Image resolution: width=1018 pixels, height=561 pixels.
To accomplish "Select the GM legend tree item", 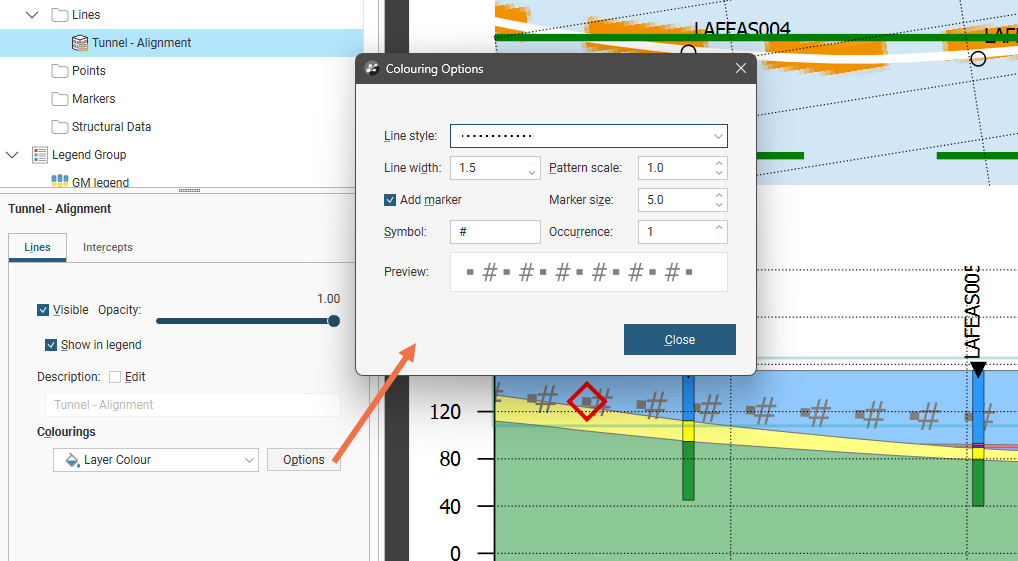I will [101, 182].
